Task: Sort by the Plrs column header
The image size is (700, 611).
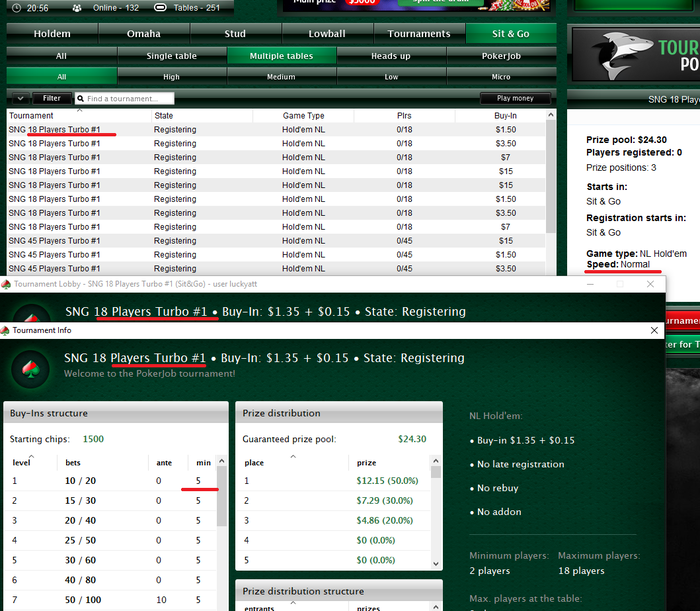Action: coord(404,116)
